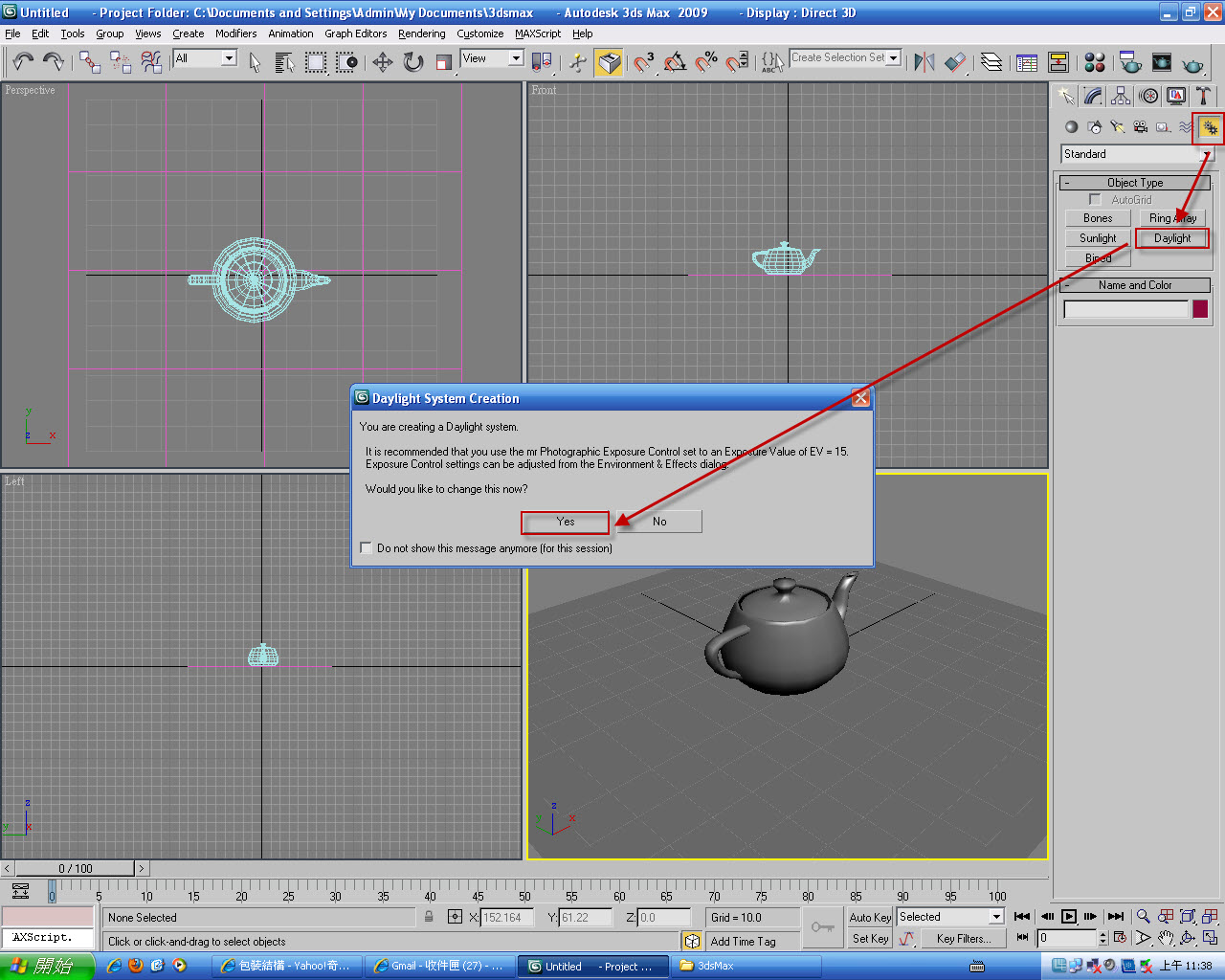This screenshot has height=980, width=1225.
Task: Toggle Percent Snap icon
Action: (706, 62)
